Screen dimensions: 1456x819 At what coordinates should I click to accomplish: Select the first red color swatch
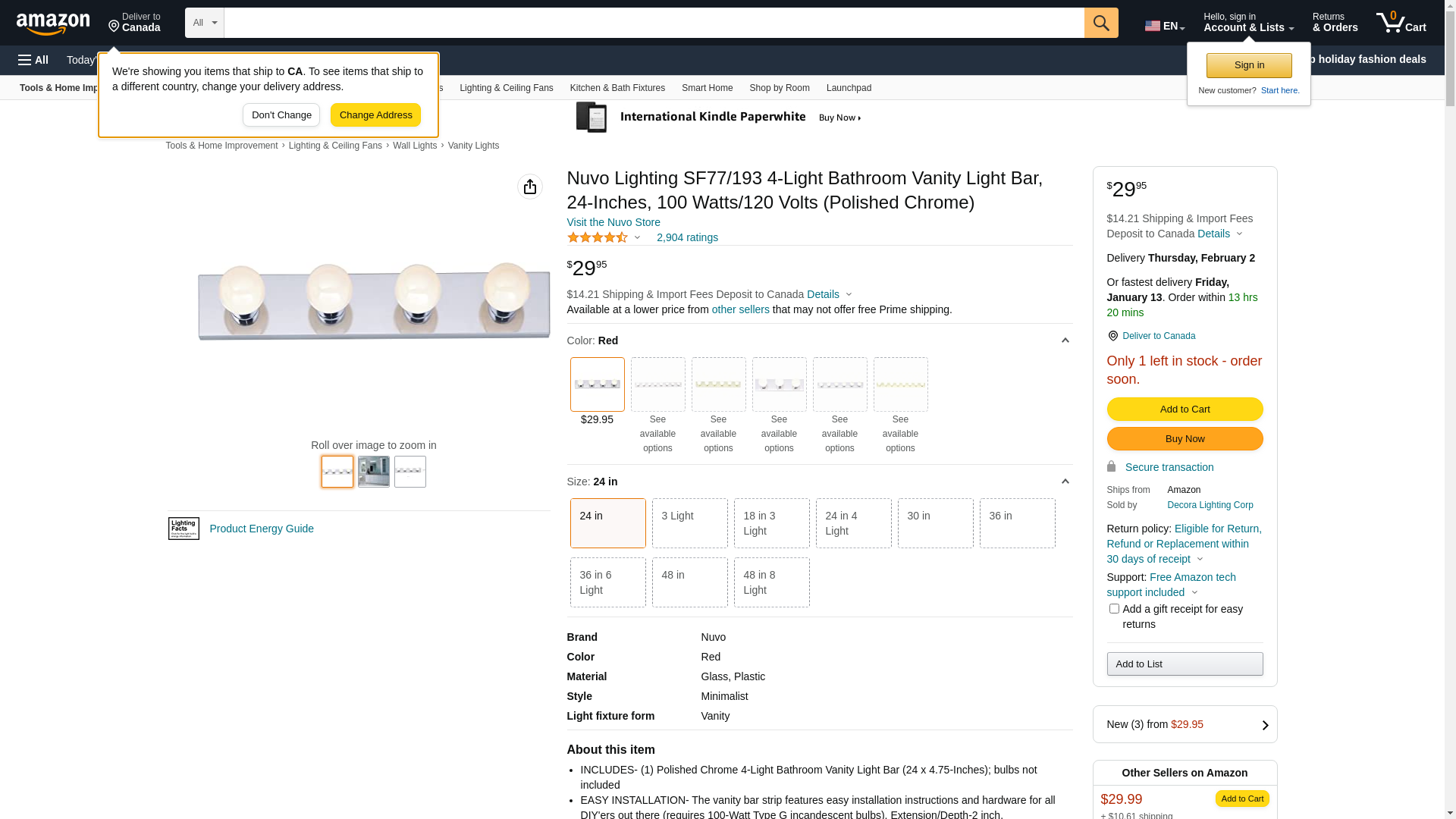click(597, 384)
